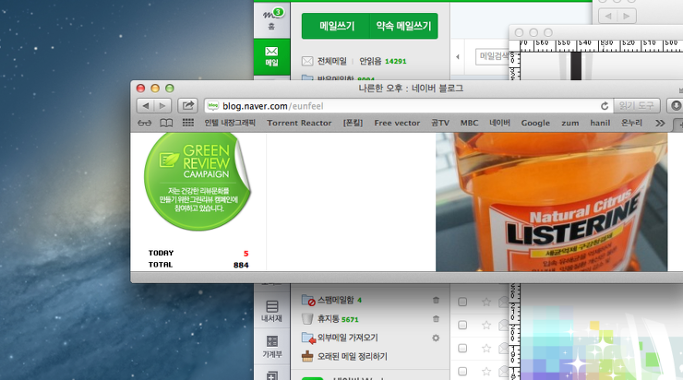The image size is (683, 380).
Task: Click forward arrow in the top-right background window
Action: 627,16
